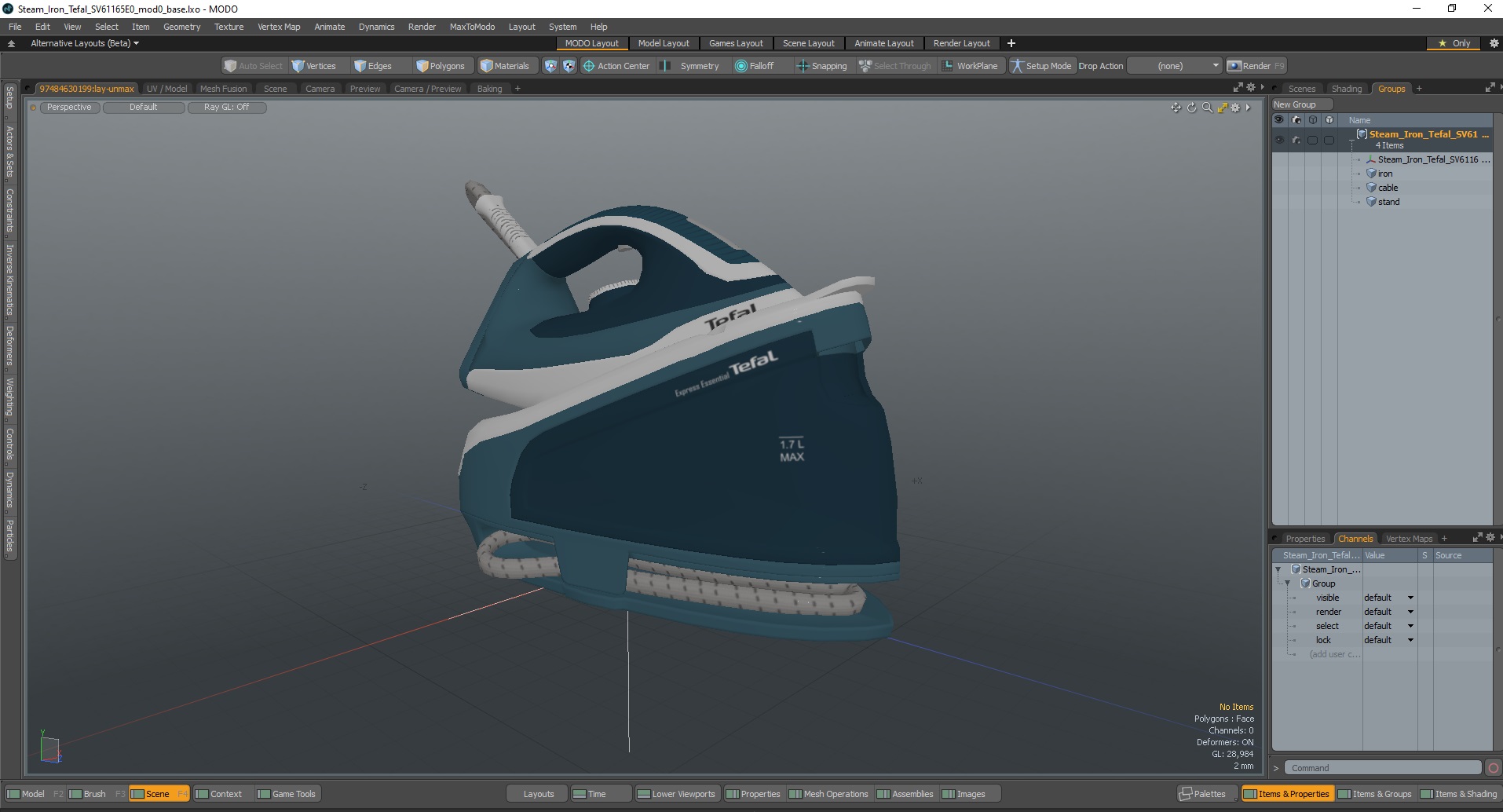Add a new tab after Vertex Maps
Image resolution: width=1503 pixels, height=812 pixels.
pyautogui.click(x=1444, y=539)
